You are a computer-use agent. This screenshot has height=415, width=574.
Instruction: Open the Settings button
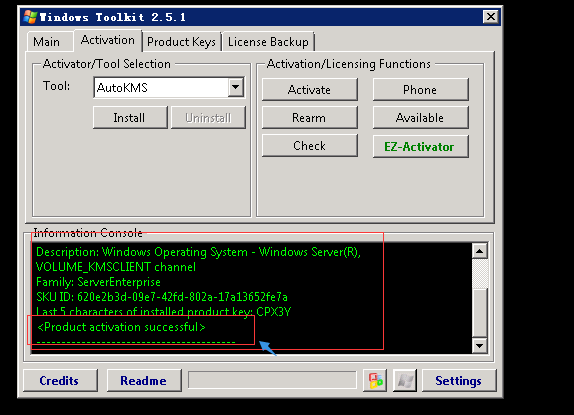(x=459, y=381)
